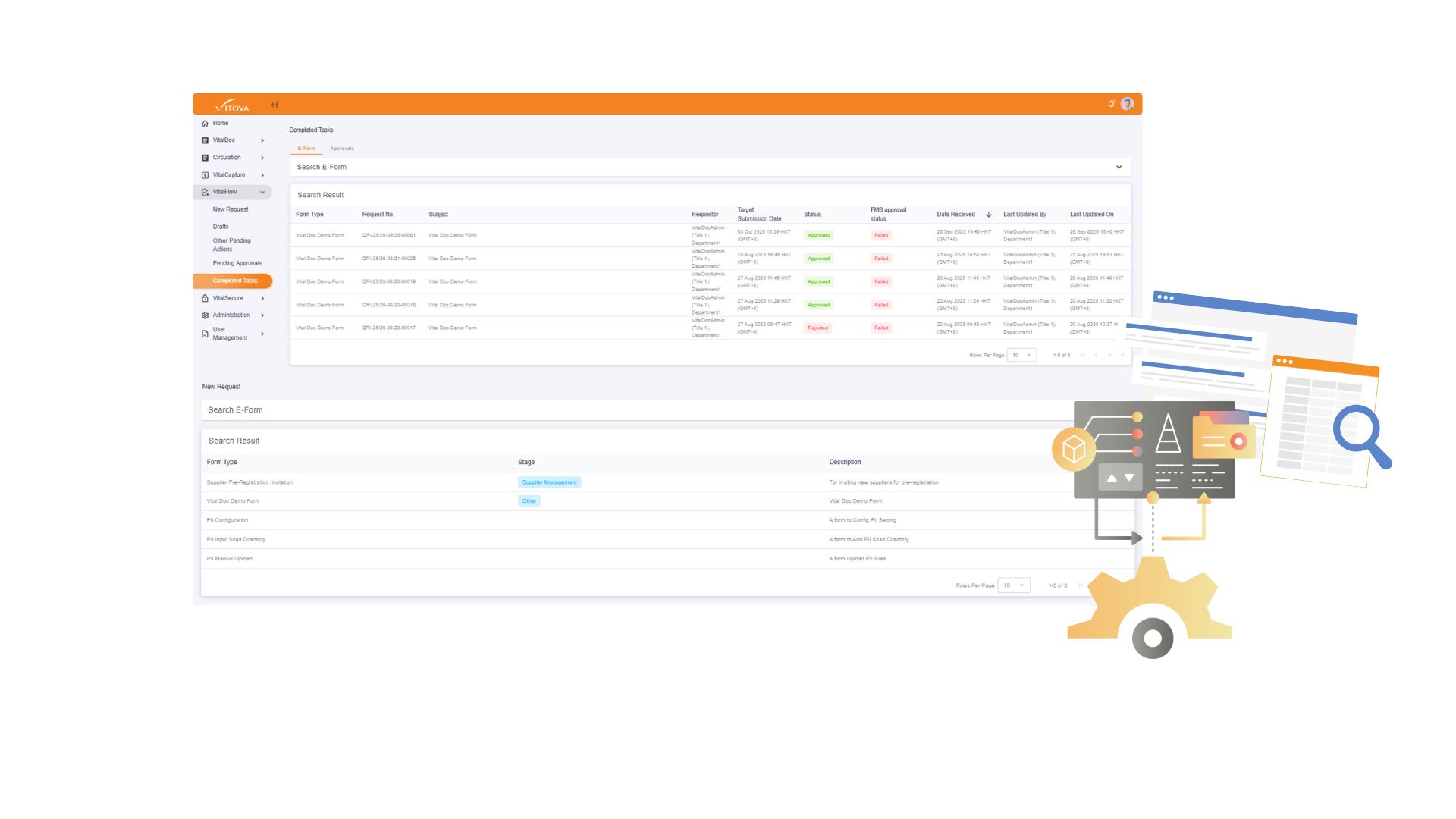Sort by Date Received arrow icon
The height and width of the screenshot is (819, 1456).
(988, 215)
